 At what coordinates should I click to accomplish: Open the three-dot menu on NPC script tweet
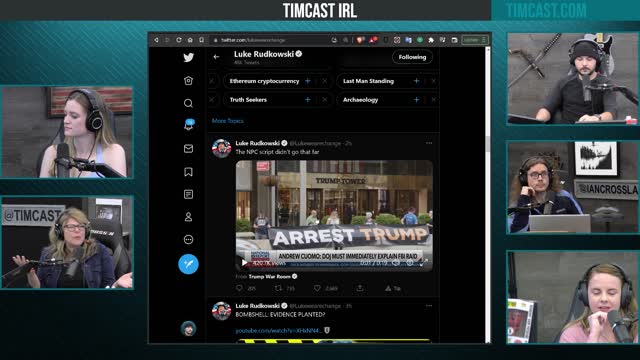[x=429, y=143]
